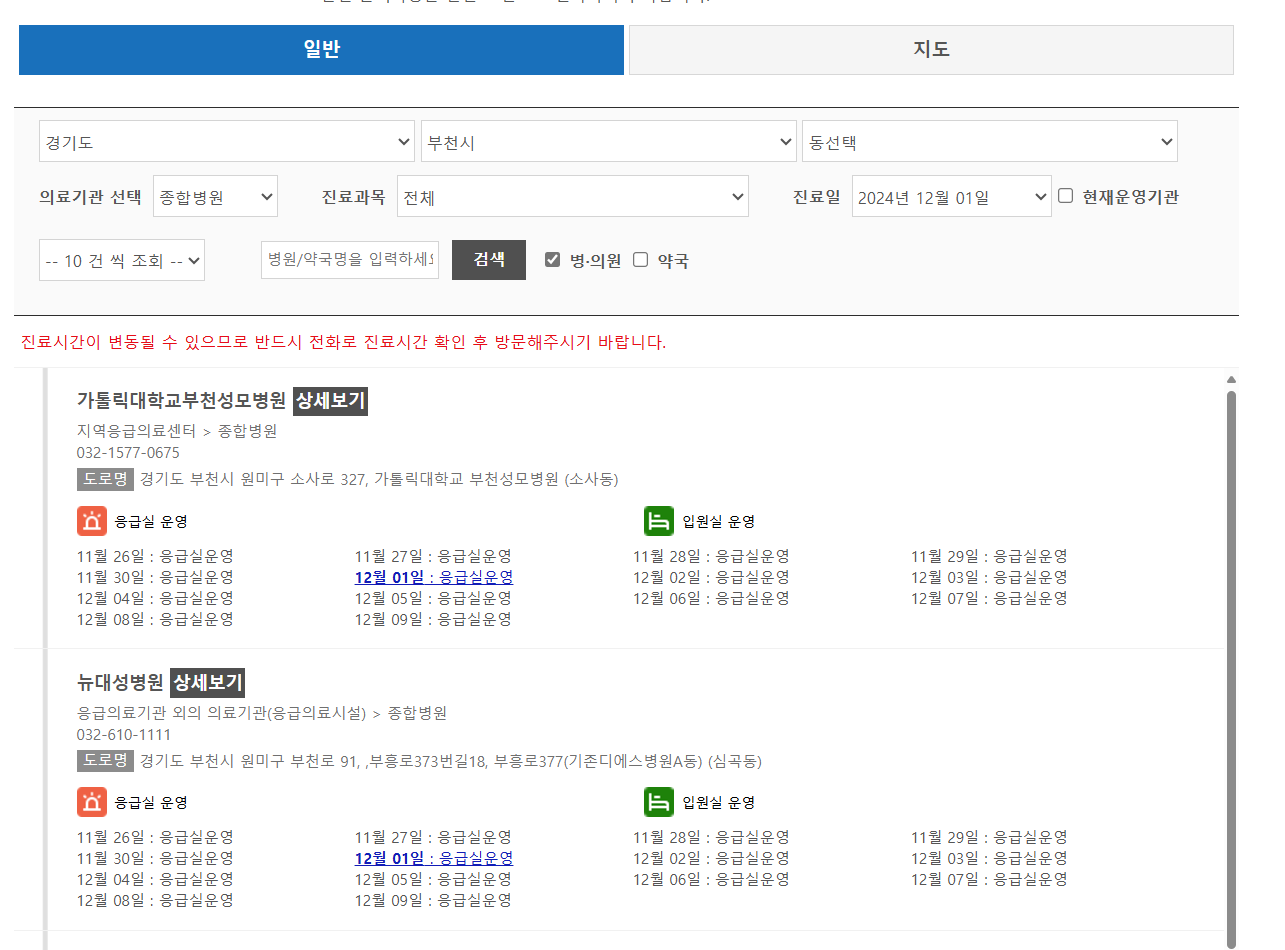Open the results-per-page dropdown showing 10건씩 조회
The height and width of the screenshot is (950, 1285).
pos(121,259)
